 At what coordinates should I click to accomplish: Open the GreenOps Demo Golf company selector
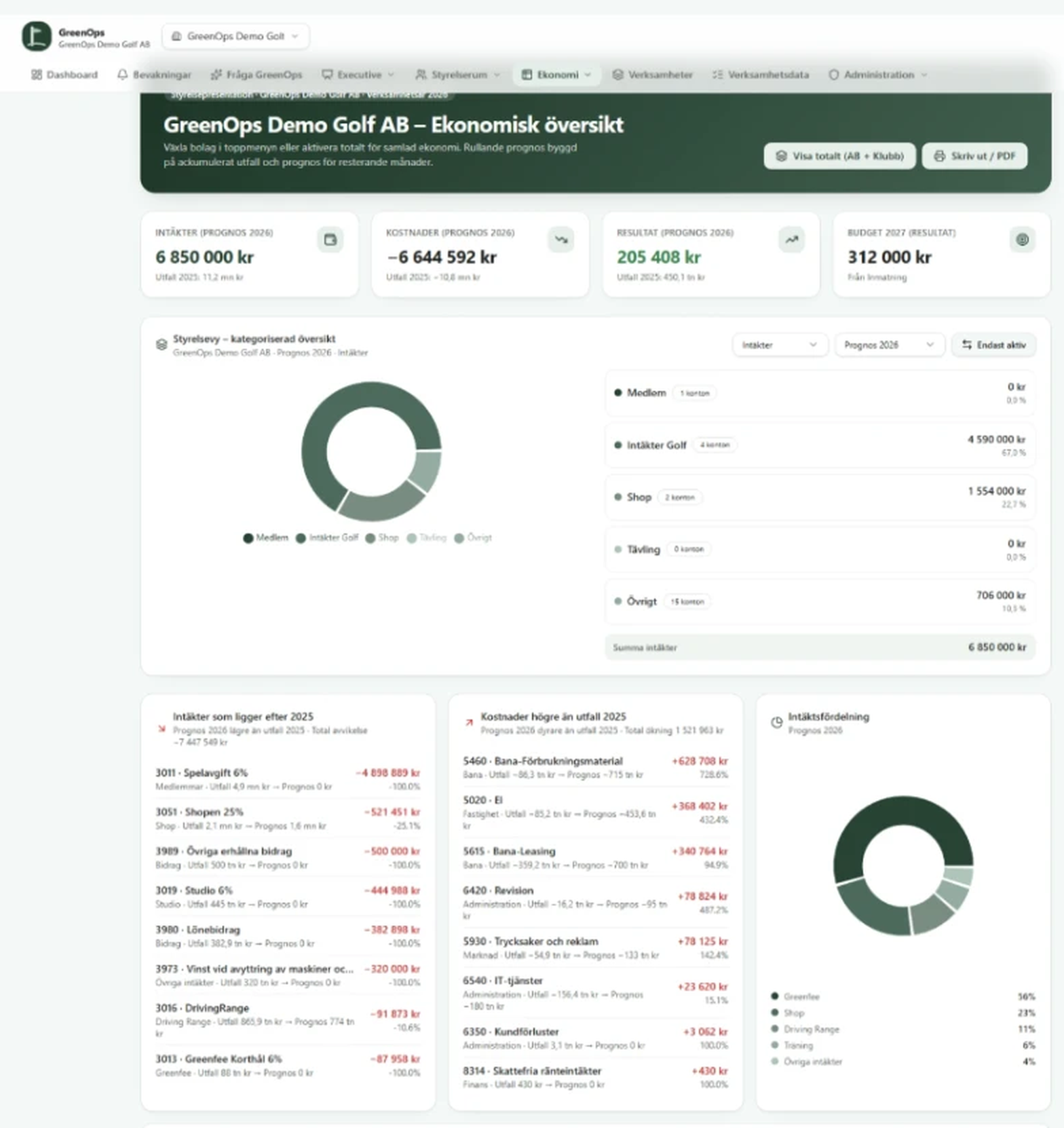[x=235, y=36]
